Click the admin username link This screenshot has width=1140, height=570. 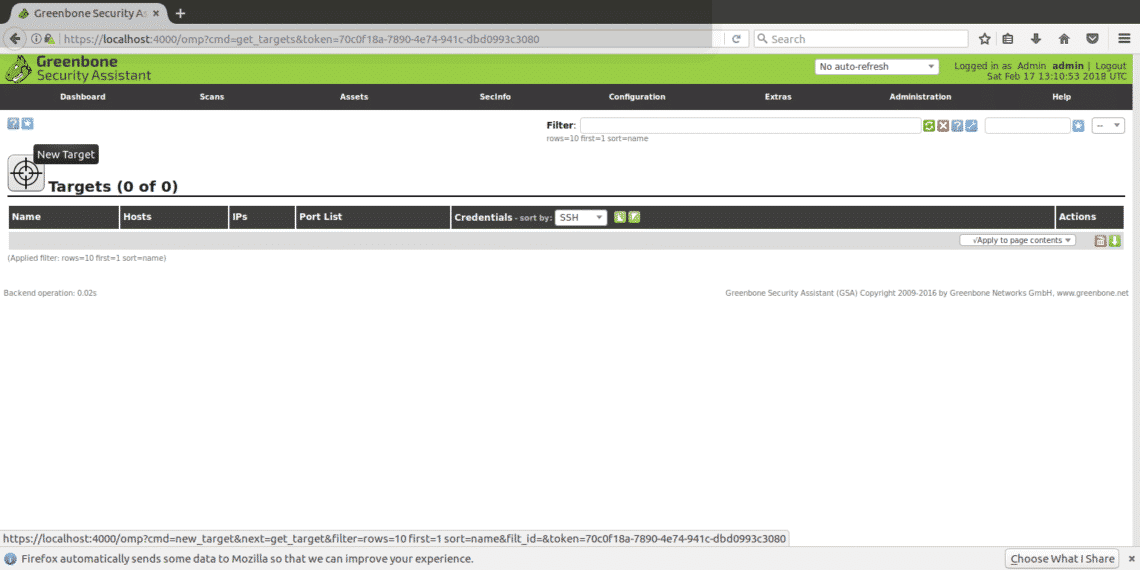1067,66
